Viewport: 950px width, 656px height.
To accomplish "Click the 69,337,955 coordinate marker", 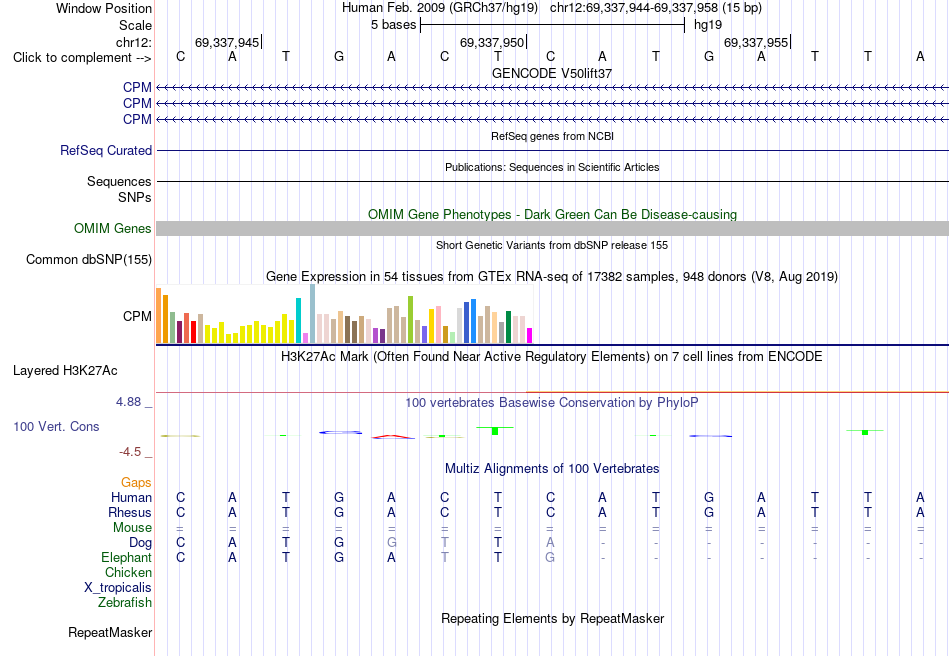I will tap(756, 42).
